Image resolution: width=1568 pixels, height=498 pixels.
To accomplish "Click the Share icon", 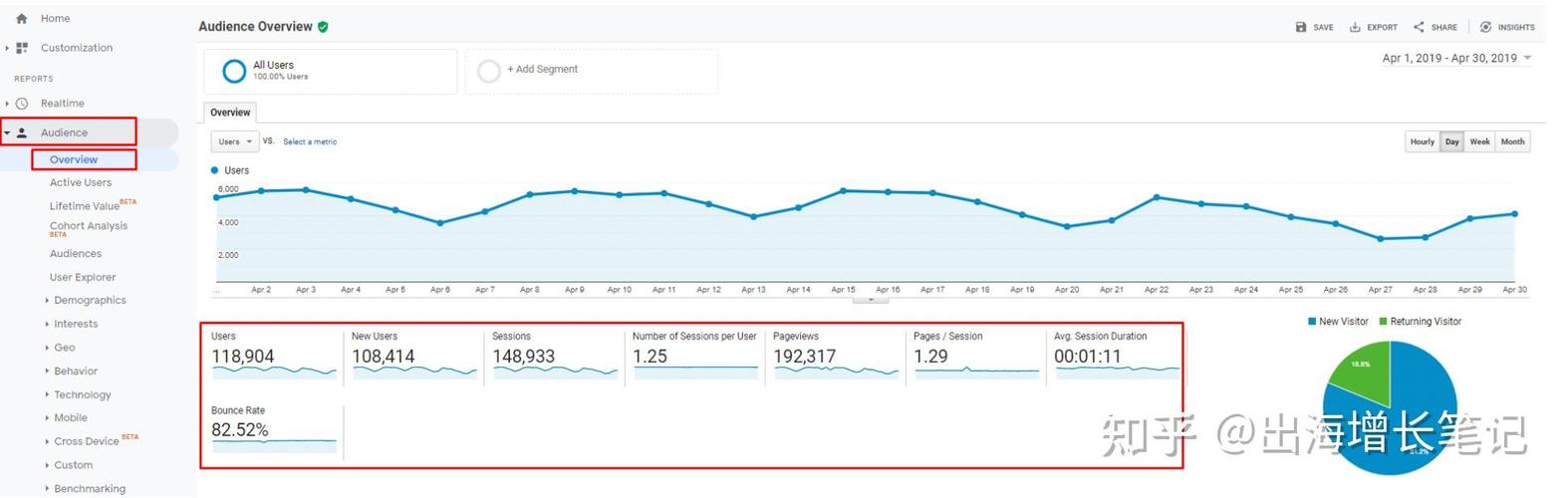I will point(1419,27).
